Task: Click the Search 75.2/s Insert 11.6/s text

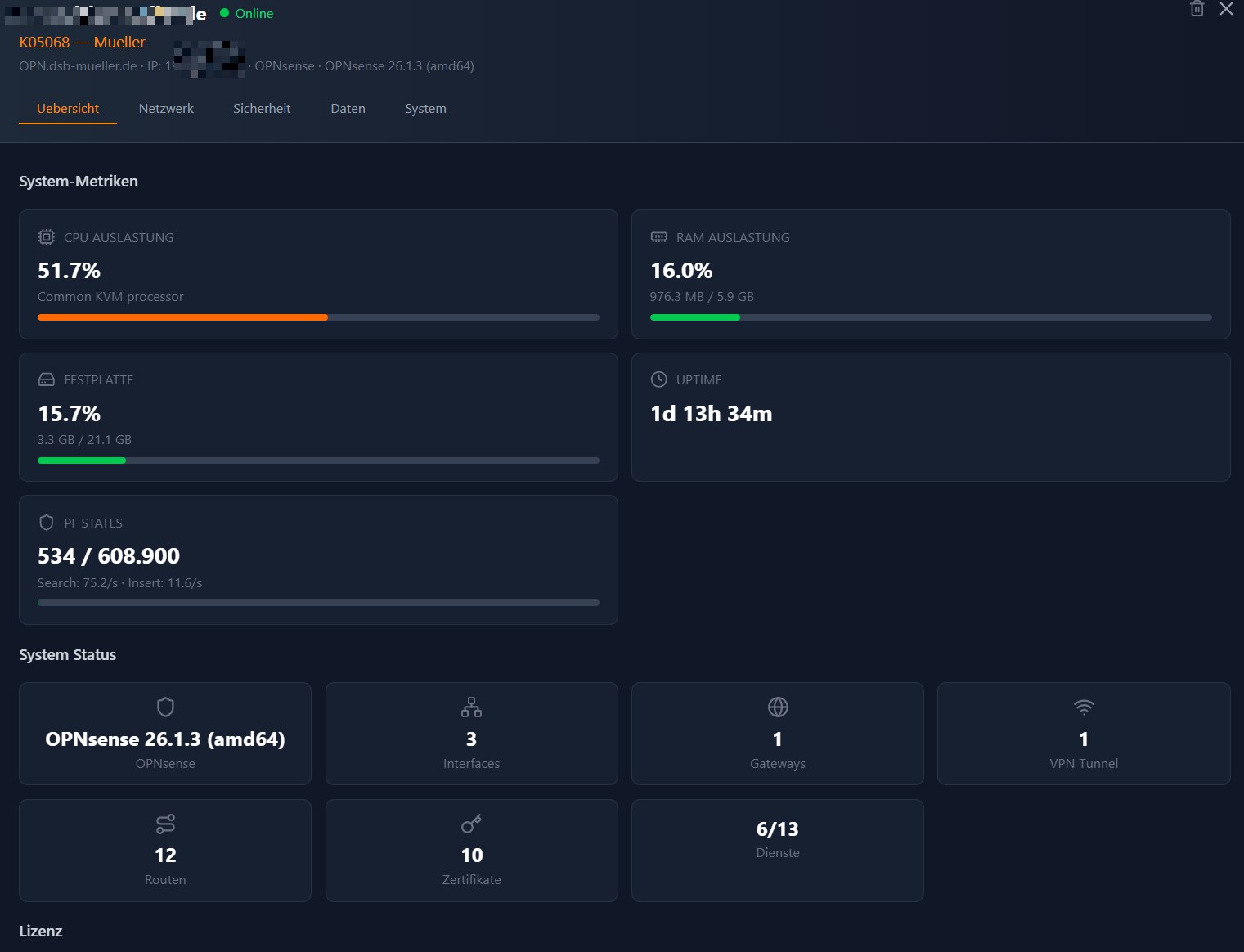Action: (x=119, y=583)
